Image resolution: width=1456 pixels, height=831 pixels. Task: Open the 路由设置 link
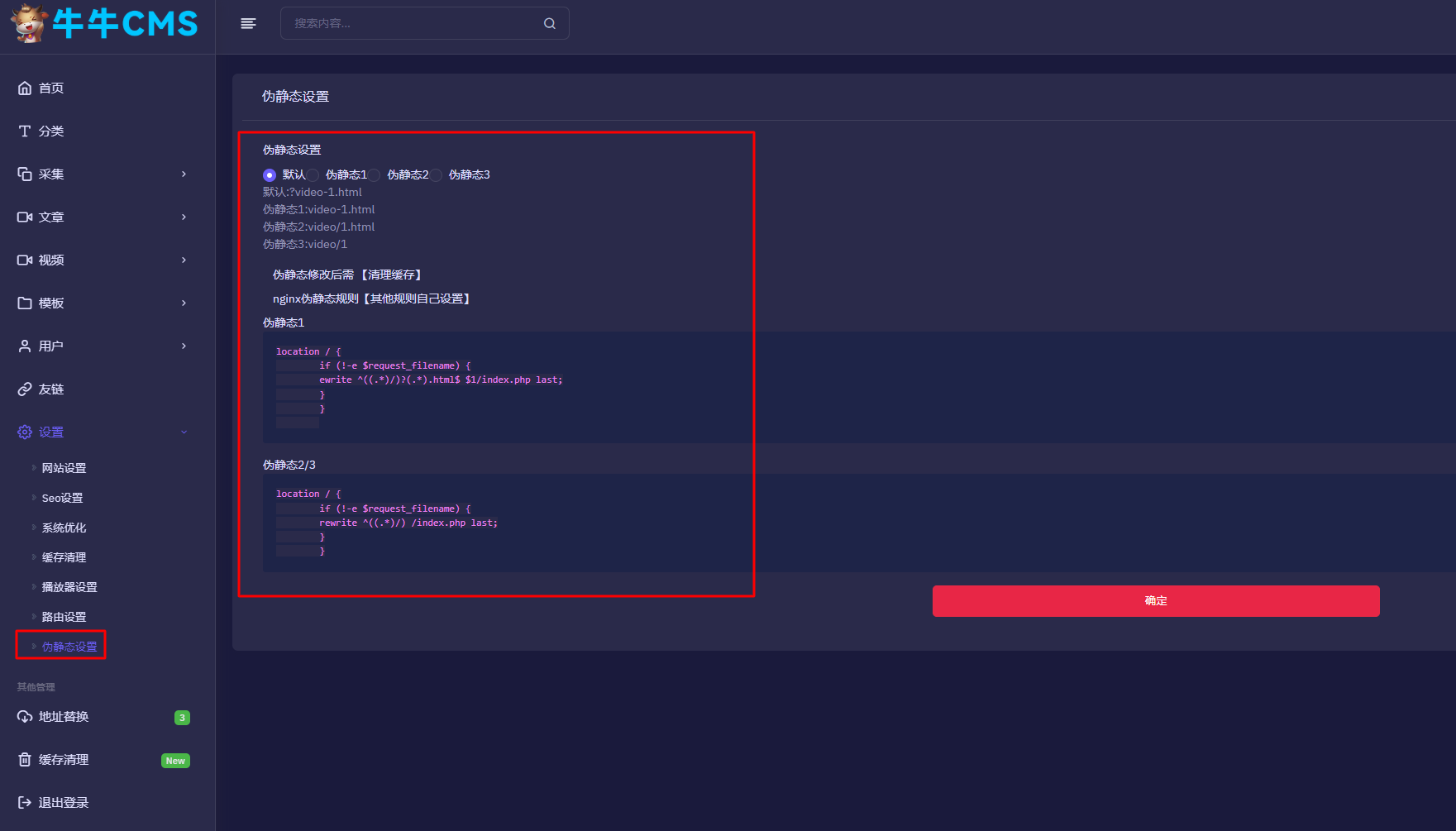pyautogui.click(x=64, y=617)
